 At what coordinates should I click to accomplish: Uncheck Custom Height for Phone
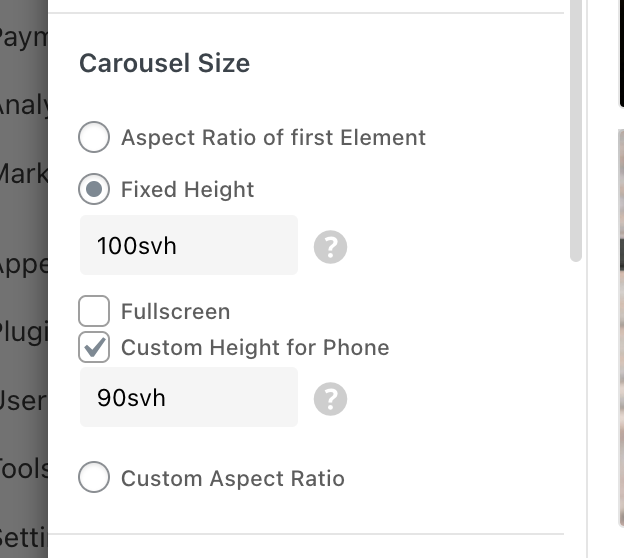(x=94, y=348)
